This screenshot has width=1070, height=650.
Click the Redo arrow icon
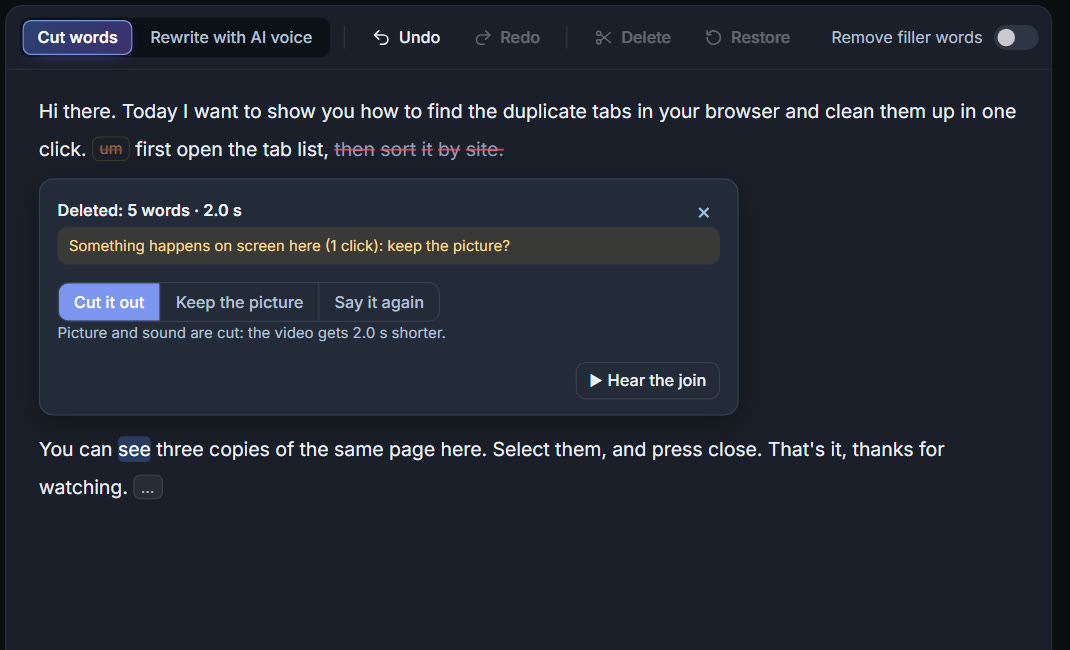point(482,38)
